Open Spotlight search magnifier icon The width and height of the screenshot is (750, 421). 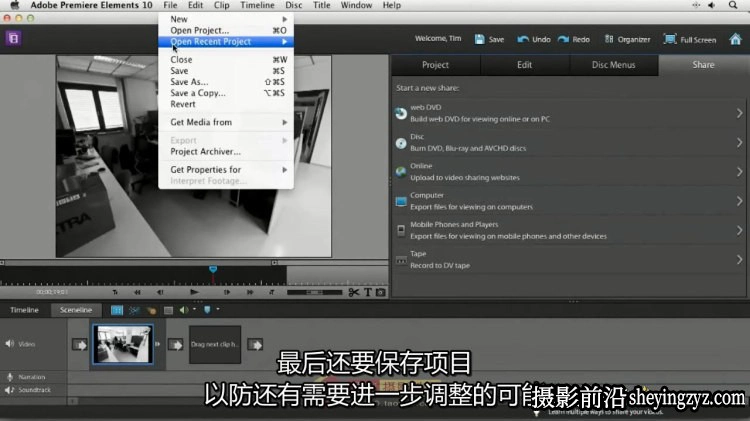tap(733, 5)
